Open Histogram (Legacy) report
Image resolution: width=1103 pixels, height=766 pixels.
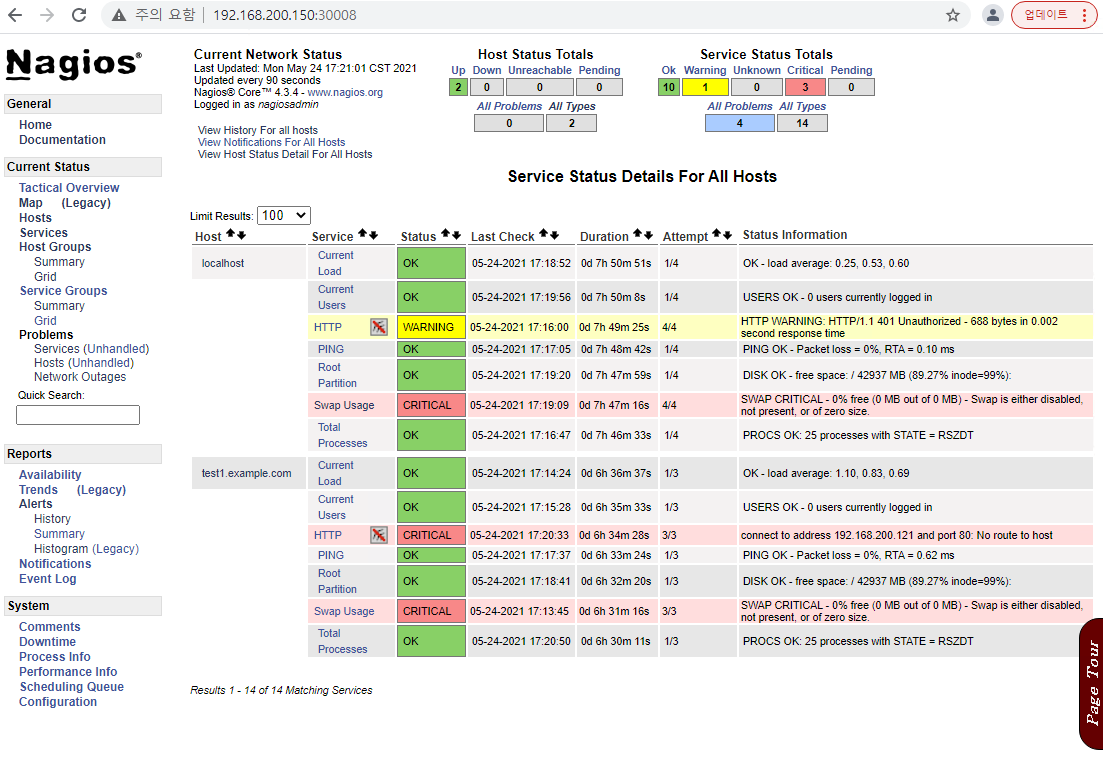(x=87, y=549)
